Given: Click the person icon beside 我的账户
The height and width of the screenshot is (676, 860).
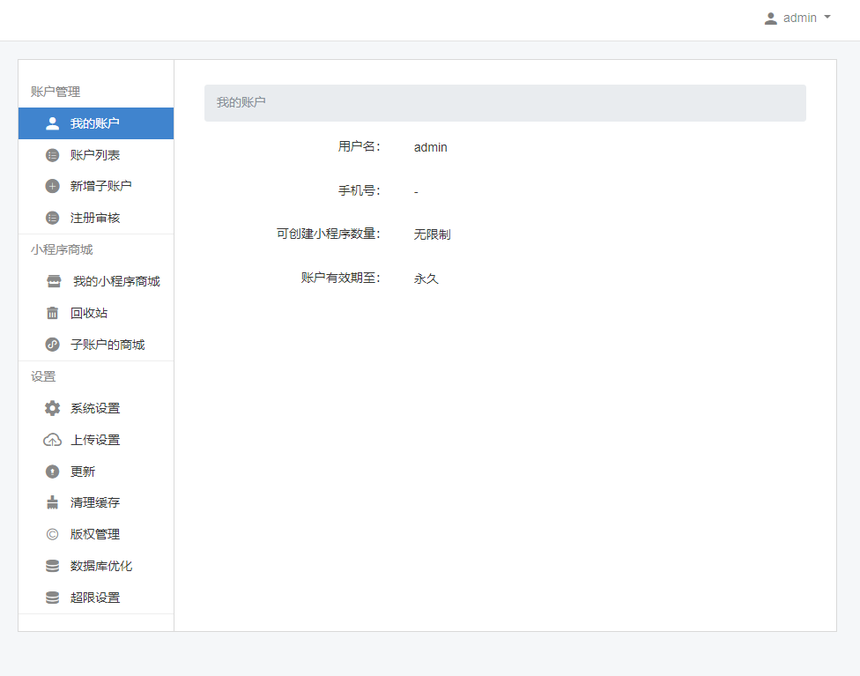Looking at the screenshot, I should (53, 124).
